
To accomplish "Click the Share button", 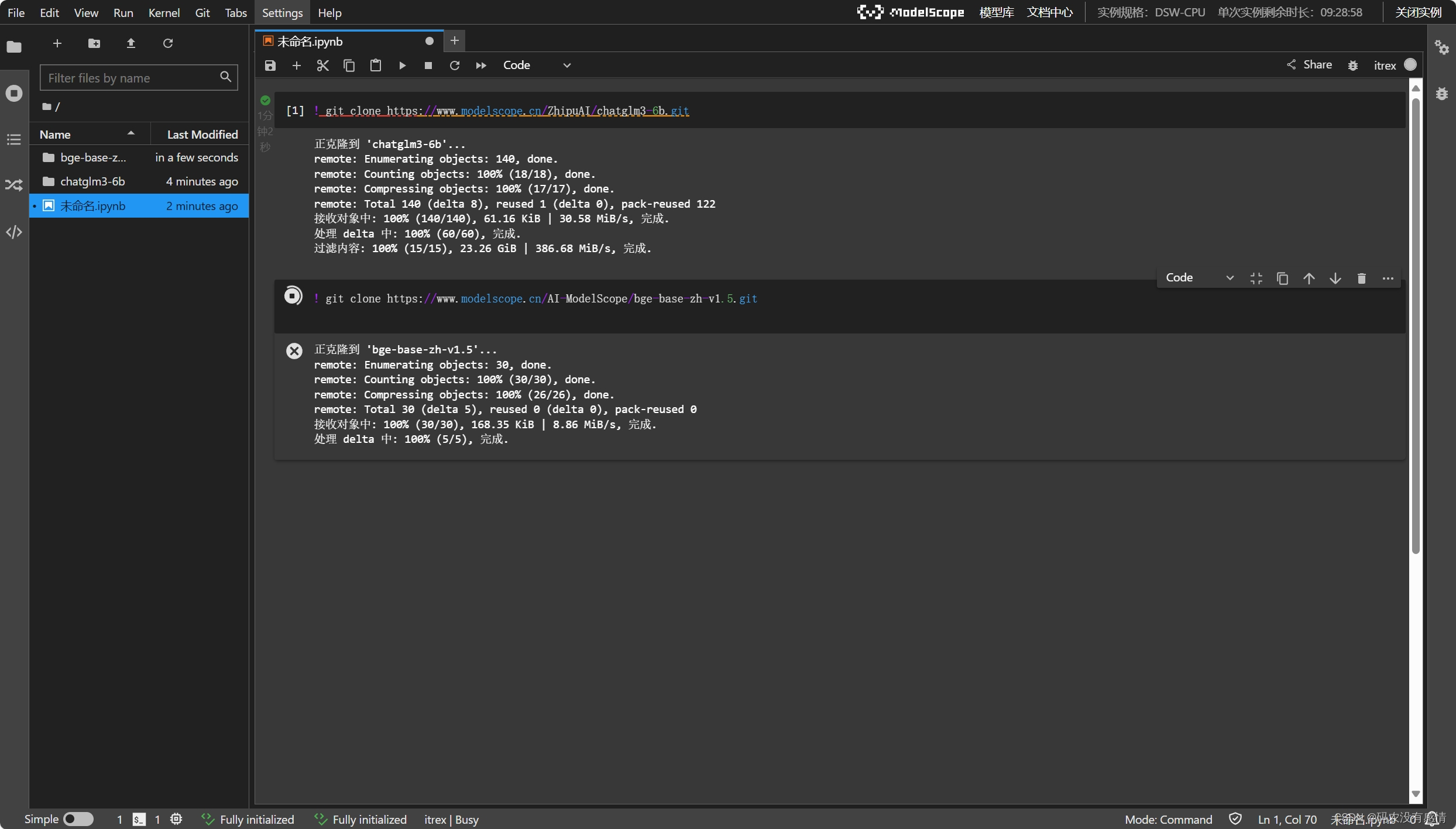I will pyautogui.click(x=1309, y=65).
